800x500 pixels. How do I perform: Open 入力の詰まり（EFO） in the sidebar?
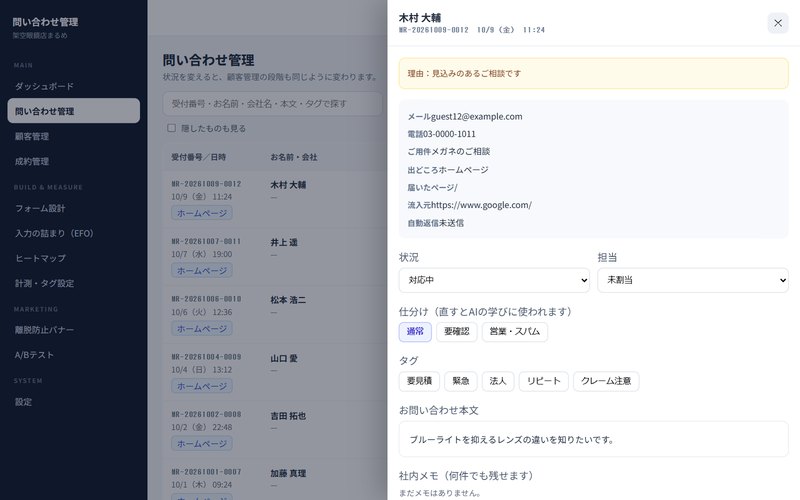coord(73,233)
